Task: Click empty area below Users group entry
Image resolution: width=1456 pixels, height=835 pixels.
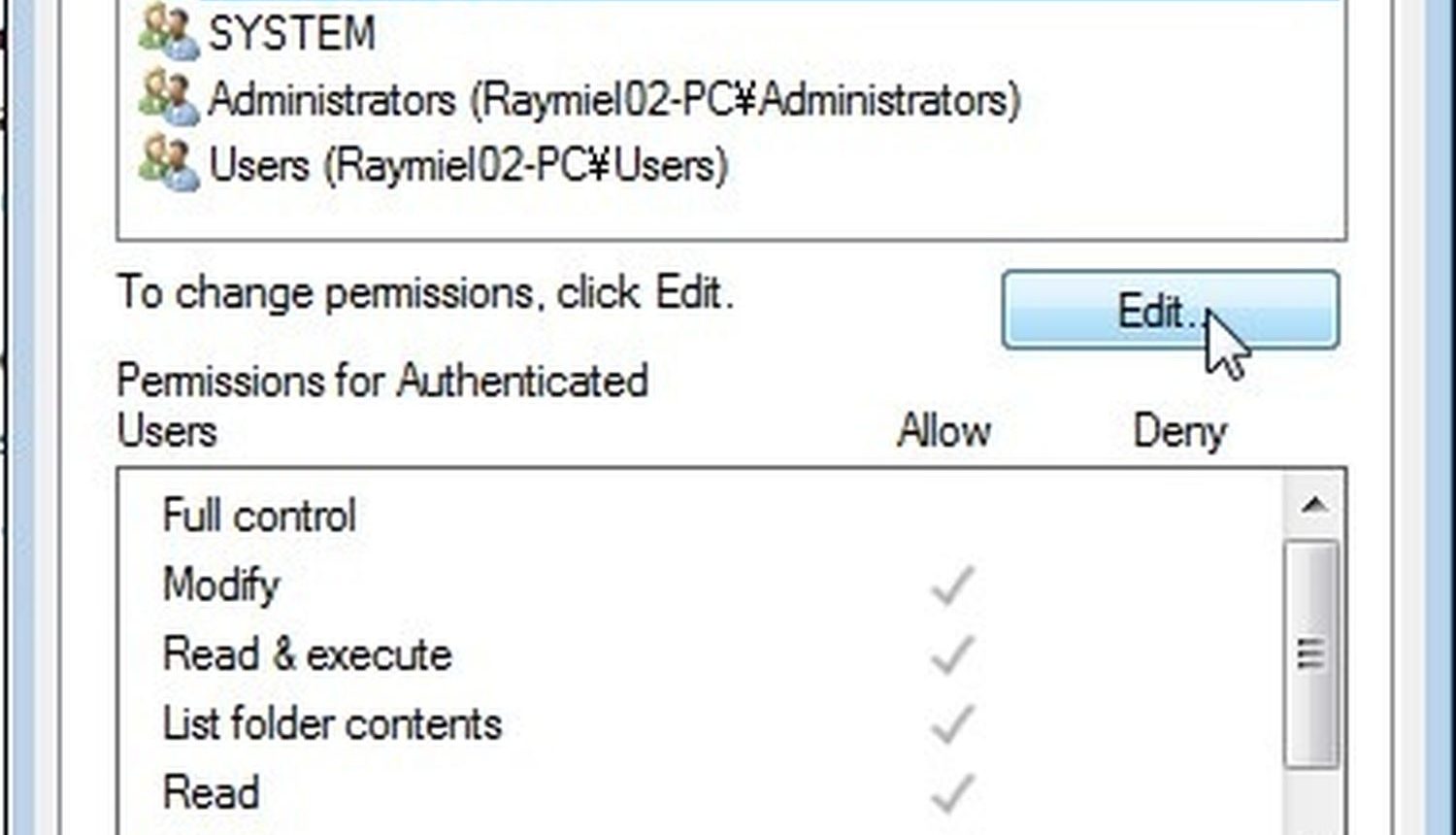Action: pyautogui.click(x=731, y=216)
